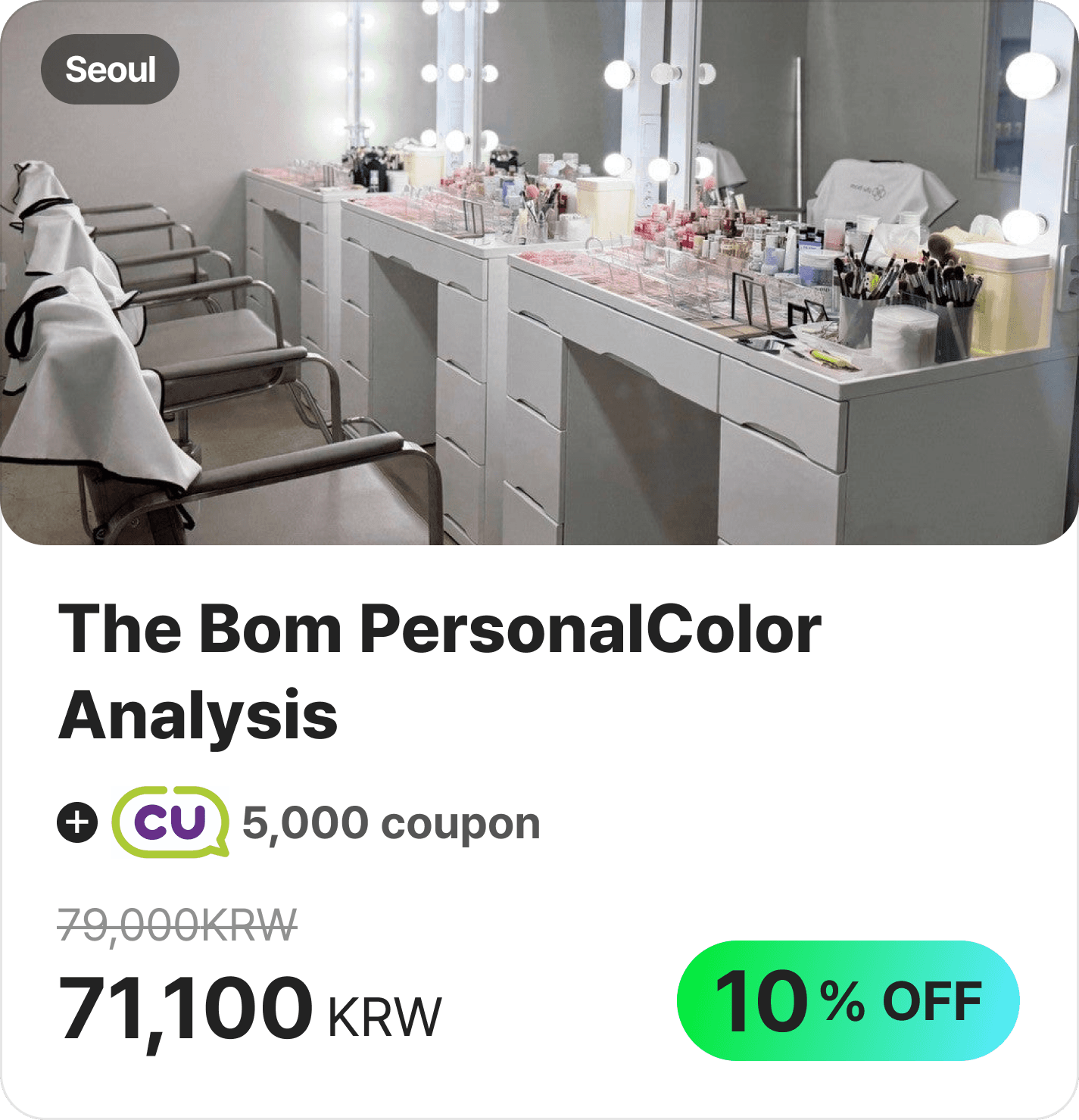Click the word Analysis in title
This screenshot has width=1079, height=1120.
pos(198,714)
